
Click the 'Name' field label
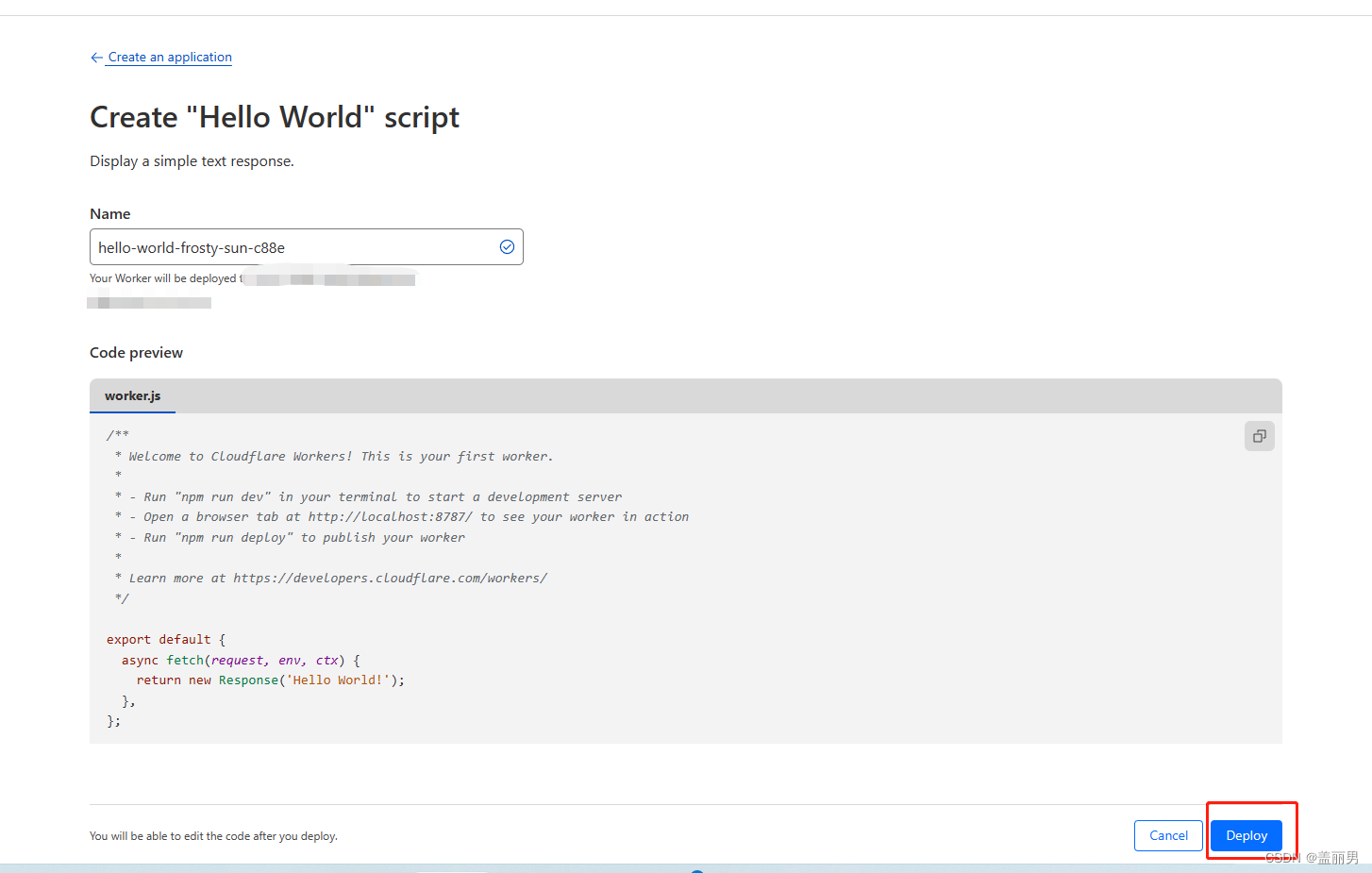pyautogui.click(x=109, y=214)
